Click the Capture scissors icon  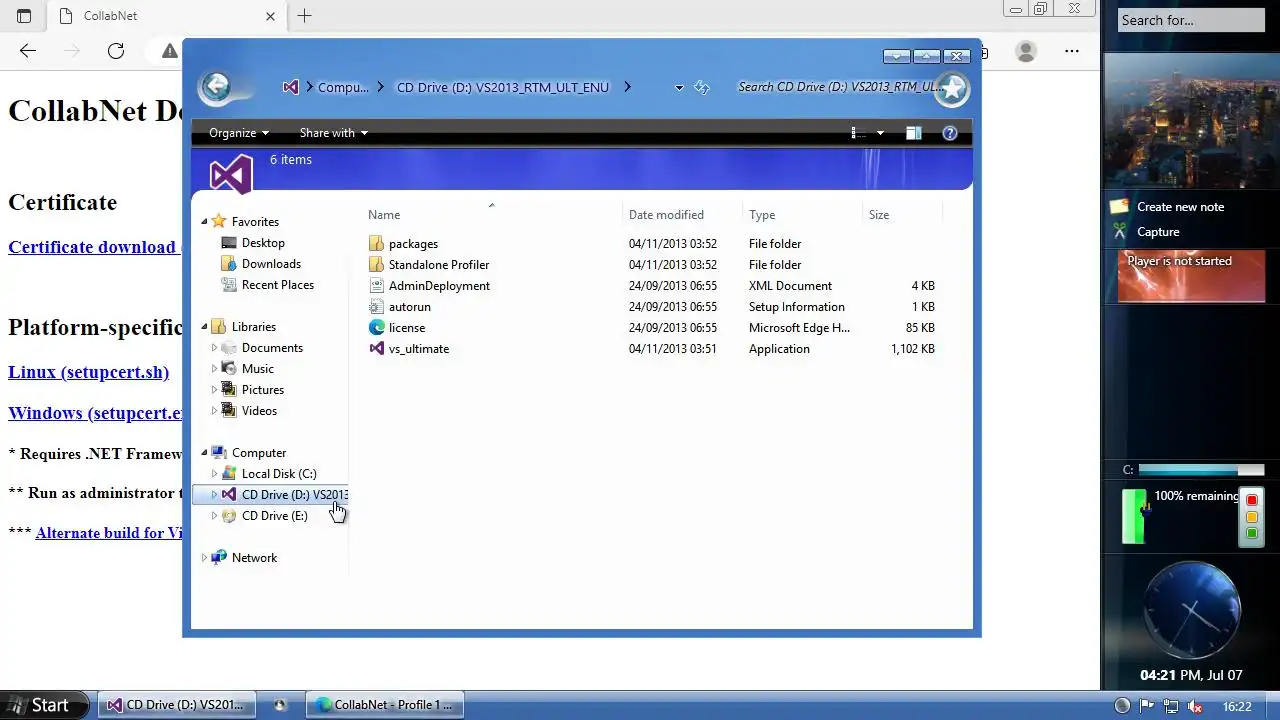(x=1119, y=232)
